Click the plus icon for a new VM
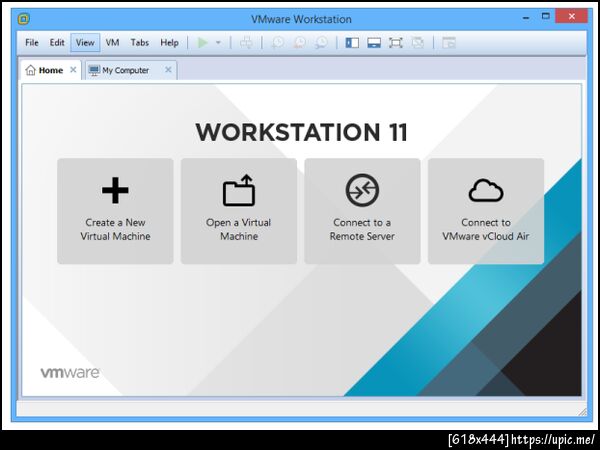The width and height of the screenshot is (600, 450). click(x=115, y=190)
